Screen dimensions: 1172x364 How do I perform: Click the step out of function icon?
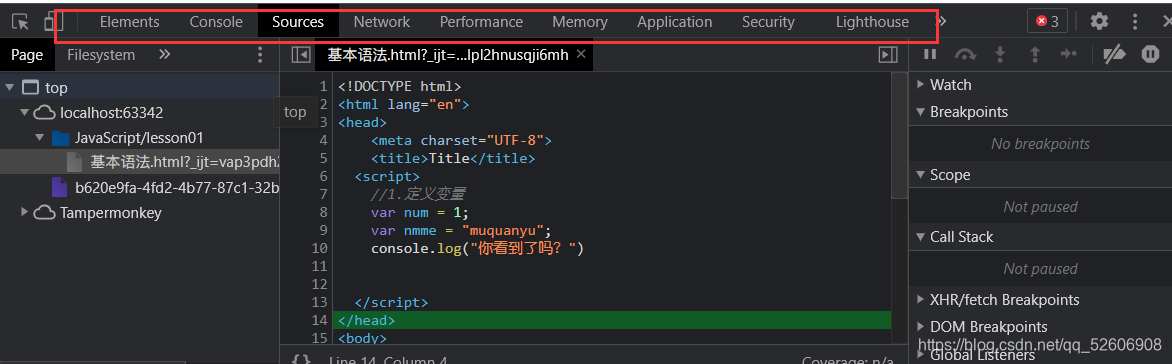(x=1035, y=54)
